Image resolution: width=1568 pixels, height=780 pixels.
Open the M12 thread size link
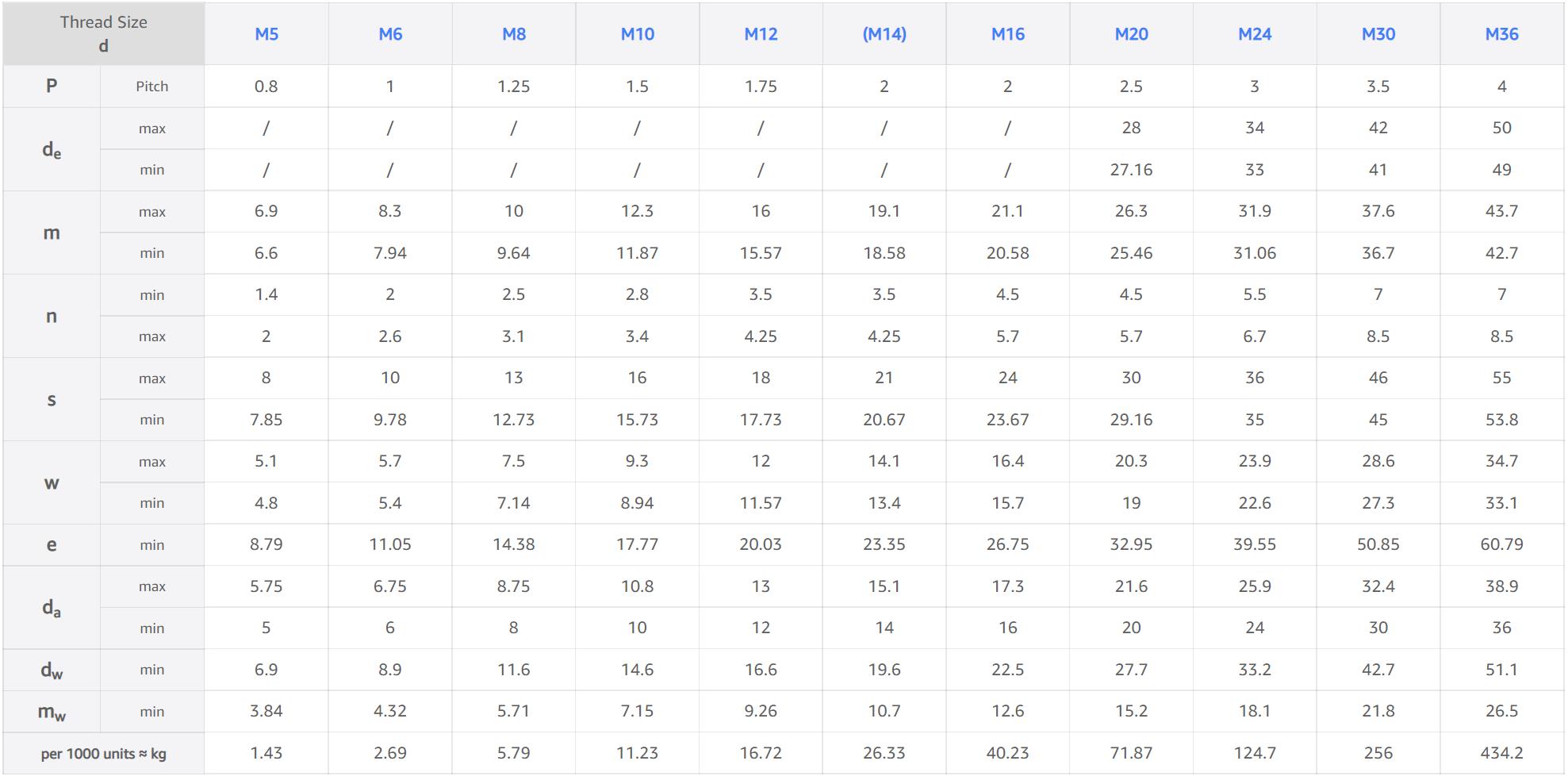761,34
